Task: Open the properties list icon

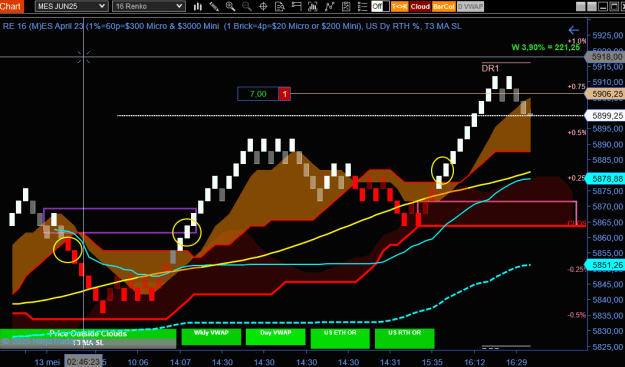Action: click(362, 6)
